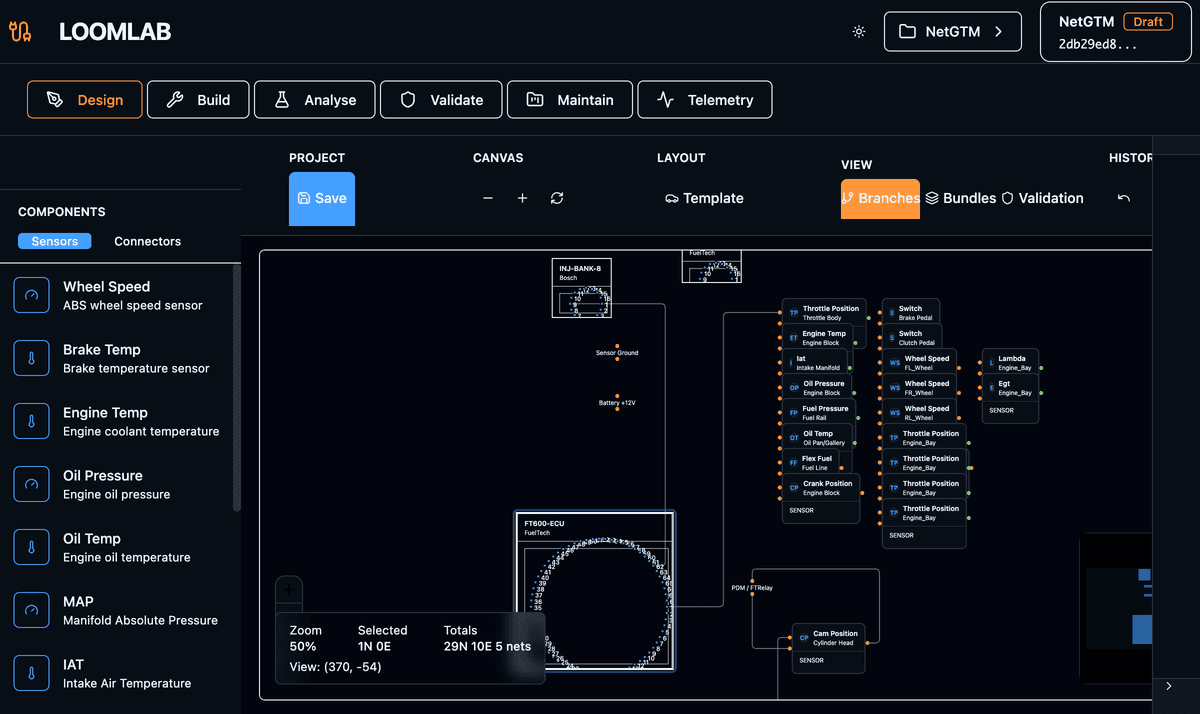Expand the collapsed right-side panel chevron
The image size is (1200, 714).
pyautogui.click(x=1168, y=687)
